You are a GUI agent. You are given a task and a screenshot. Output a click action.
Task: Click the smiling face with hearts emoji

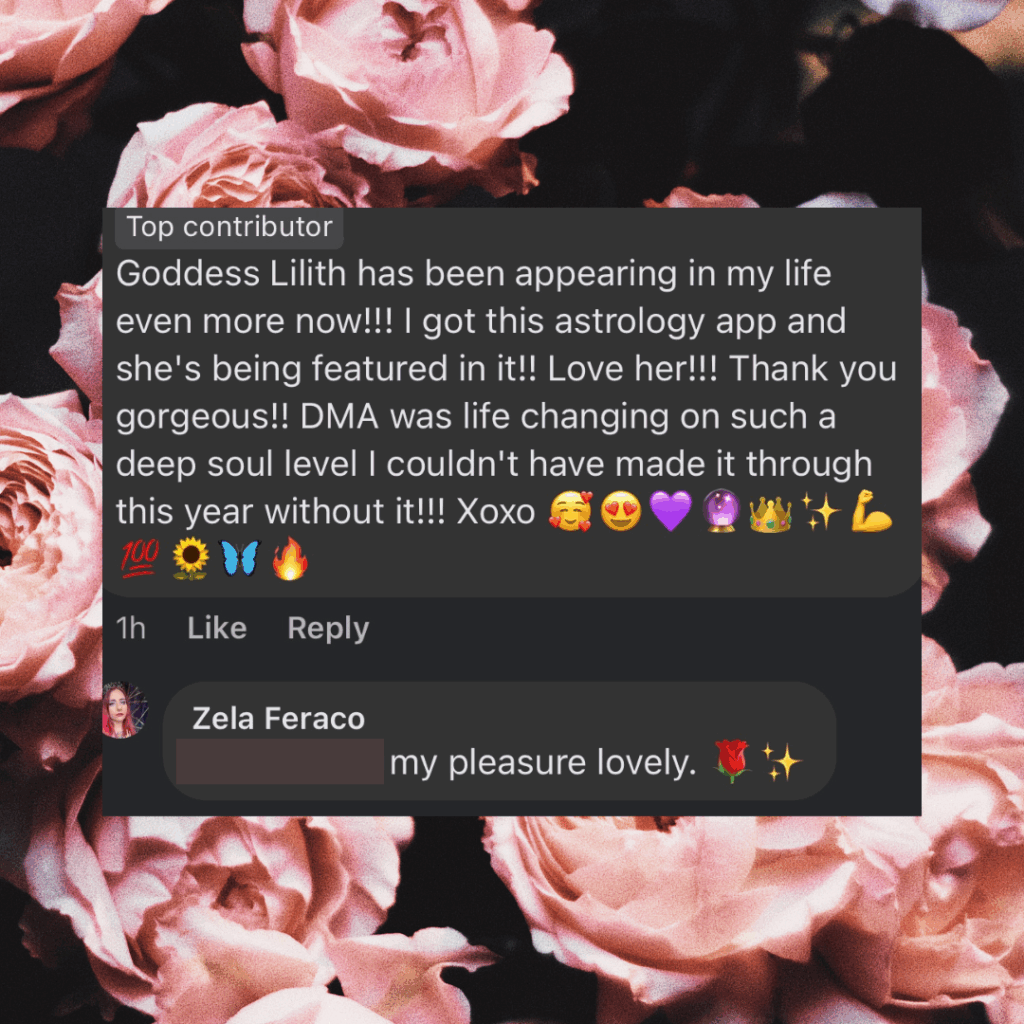coord(570,511)
